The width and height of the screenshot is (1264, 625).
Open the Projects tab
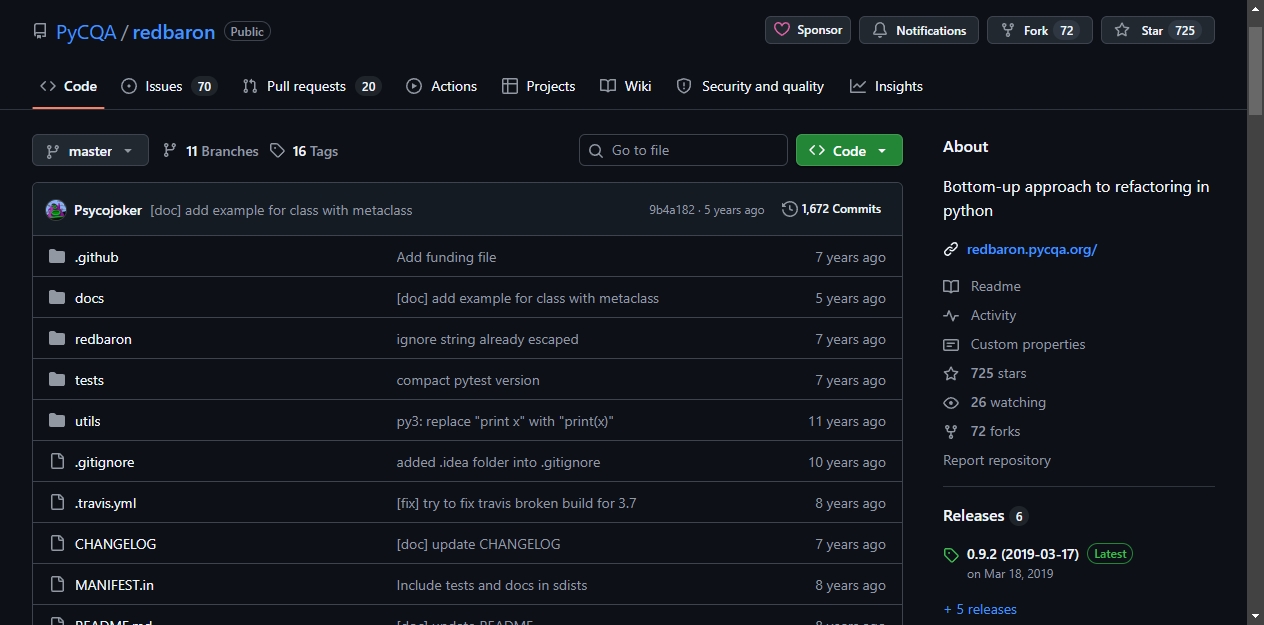coord(539,86)
